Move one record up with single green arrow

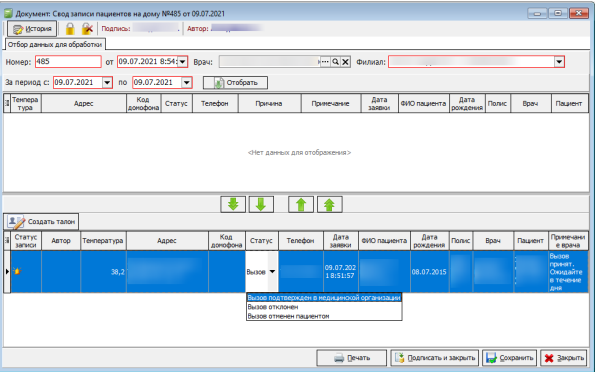coord(301,205)
